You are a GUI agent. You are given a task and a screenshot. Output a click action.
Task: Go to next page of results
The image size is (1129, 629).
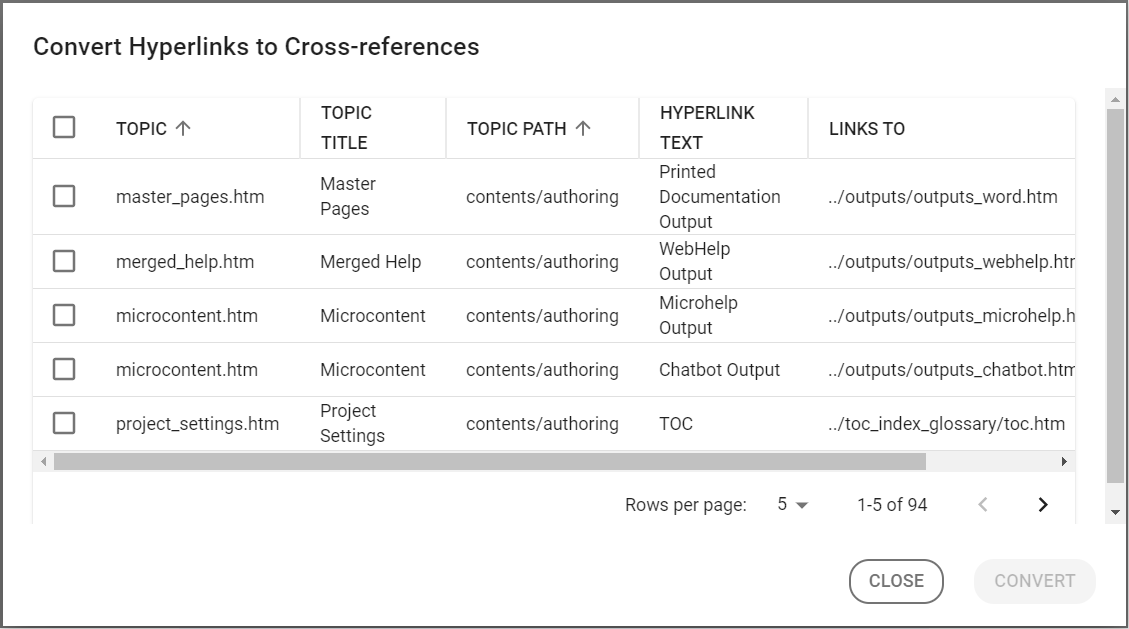click(1043, 505)
